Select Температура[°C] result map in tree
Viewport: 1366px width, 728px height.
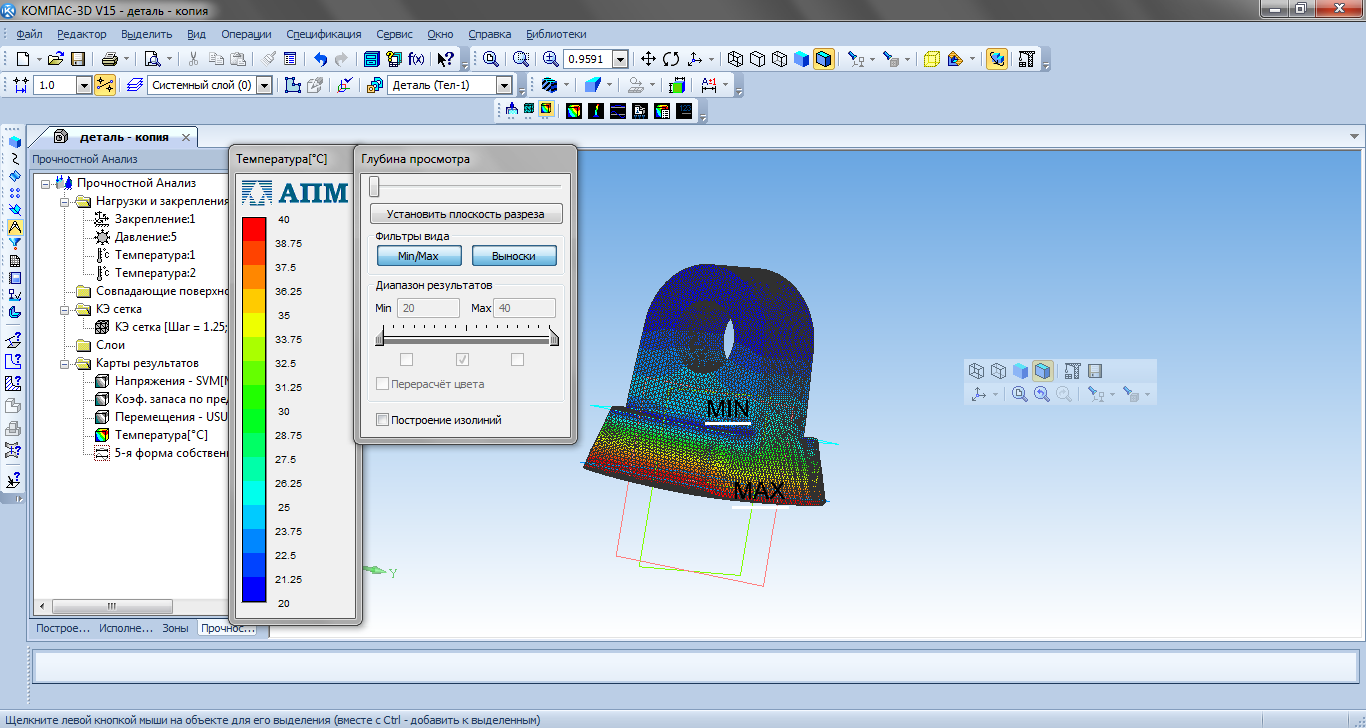161,435
